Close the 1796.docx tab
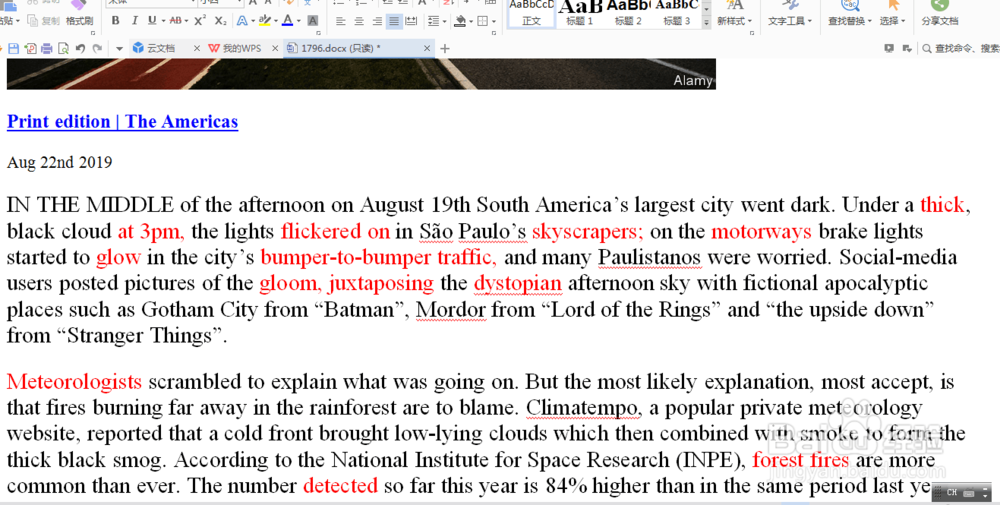 pyautogui.click(x=427, y=48)
